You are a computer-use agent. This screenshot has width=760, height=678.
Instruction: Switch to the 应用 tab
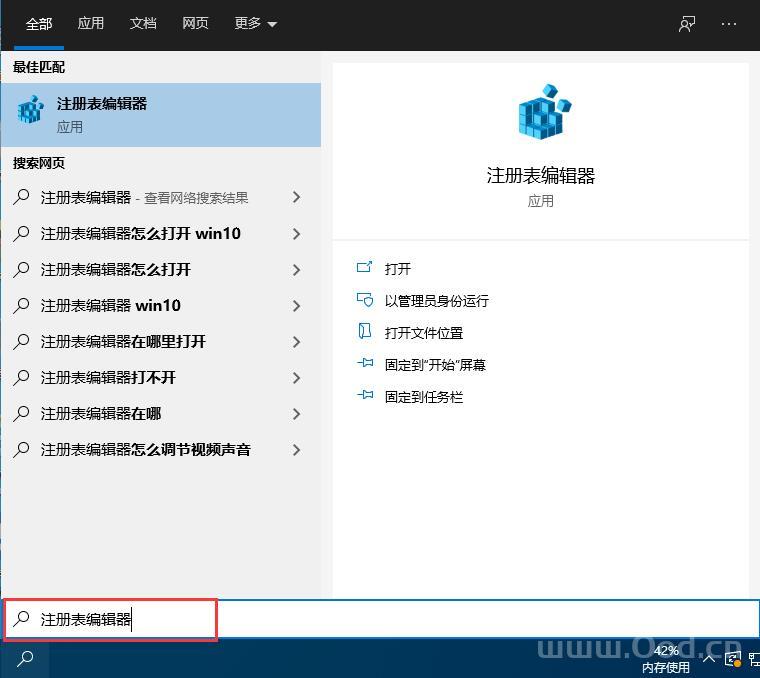coord(91,24)
